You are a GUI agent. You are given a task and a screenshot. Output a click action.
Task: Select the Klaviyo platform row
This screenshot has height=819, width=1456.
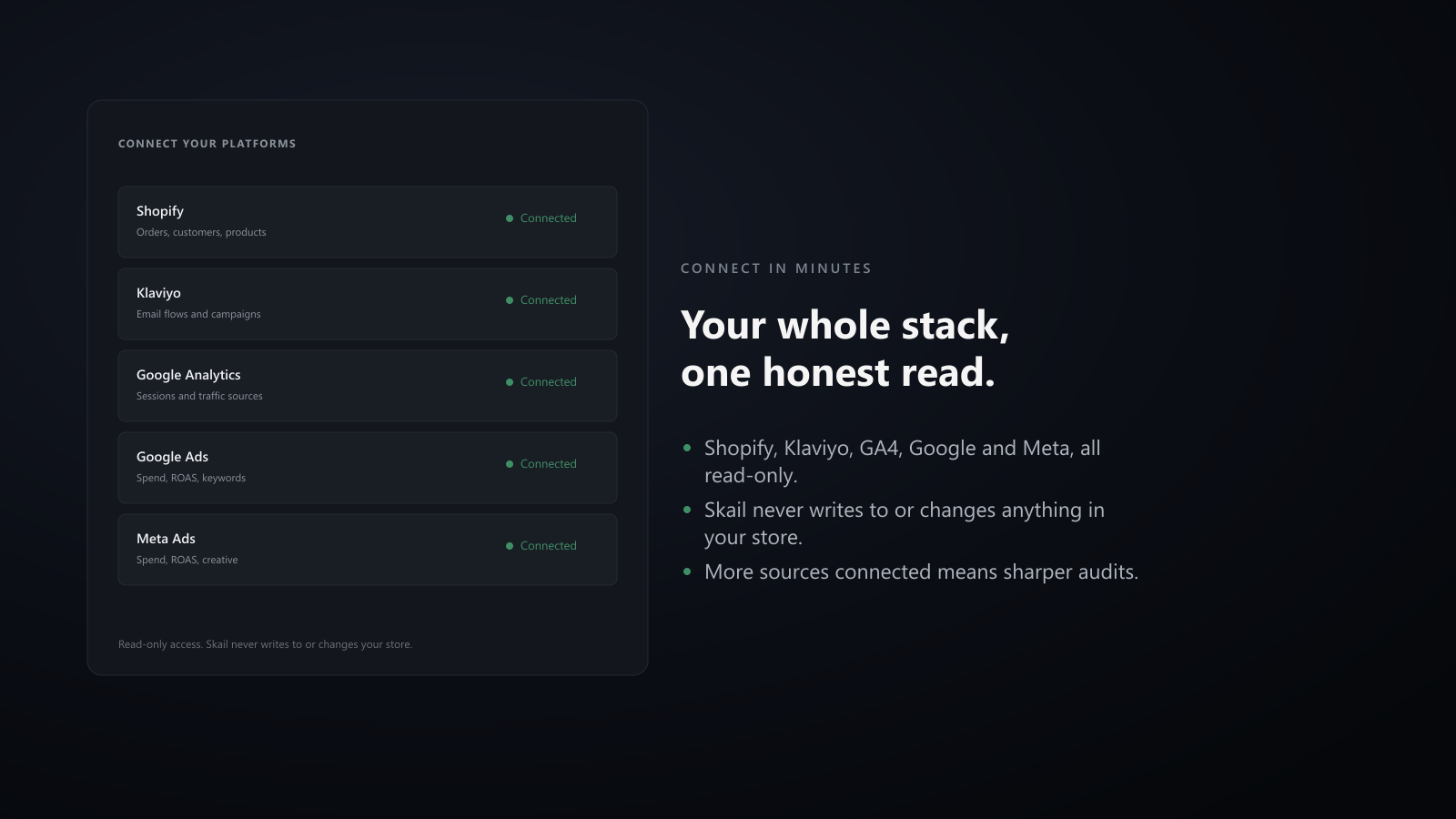pyautogui.click(x=368, y=304)
